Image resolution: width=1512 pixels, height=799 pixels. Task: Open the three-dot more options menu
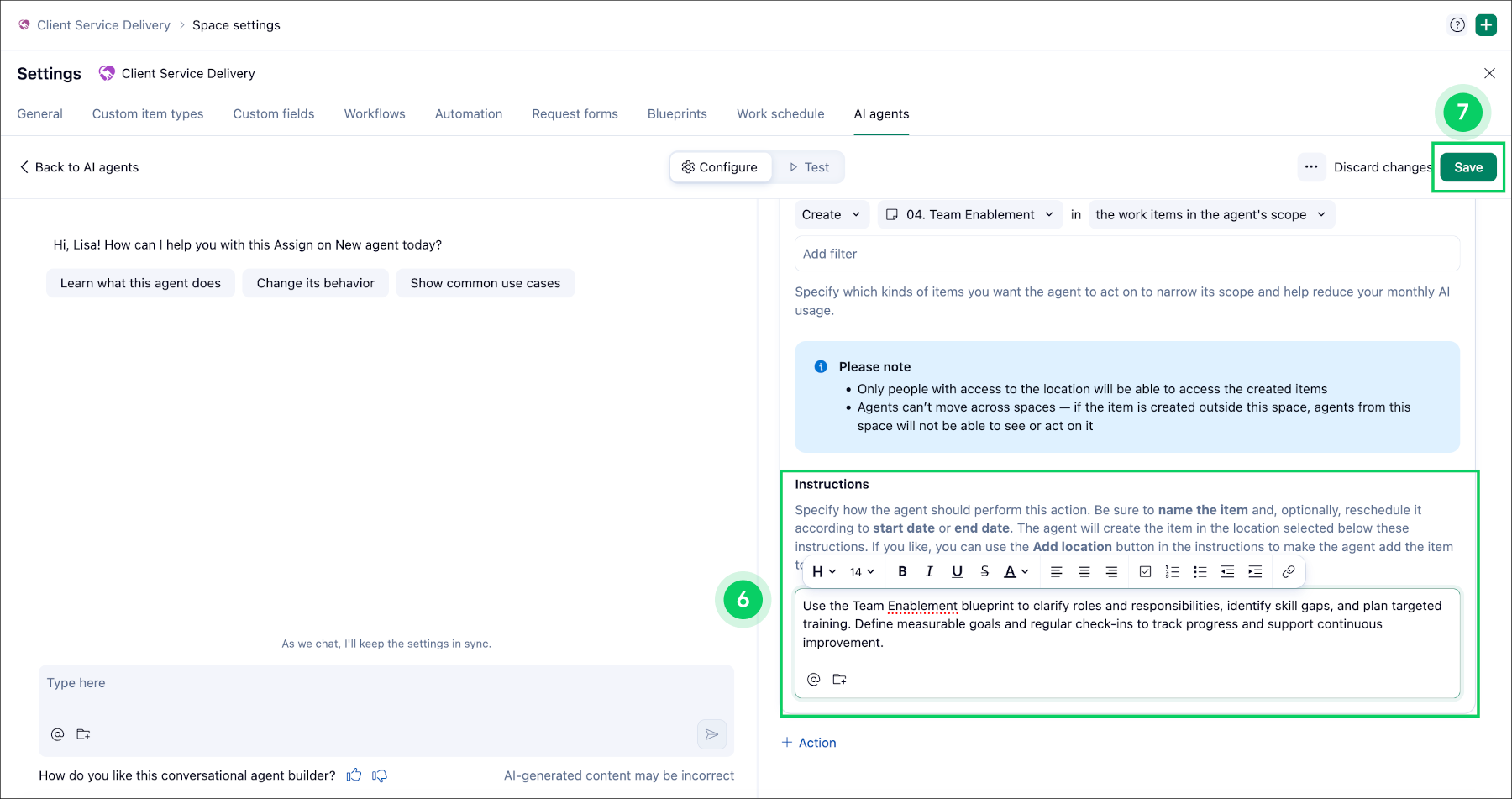1311,167
